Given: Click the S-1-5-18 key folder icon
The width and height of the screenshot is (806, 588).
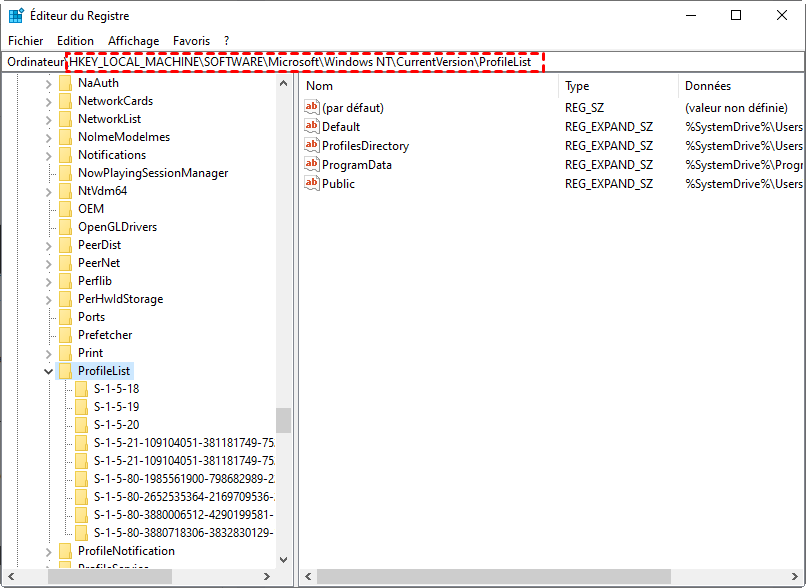Looking at the screenshot, I should 82,389.
